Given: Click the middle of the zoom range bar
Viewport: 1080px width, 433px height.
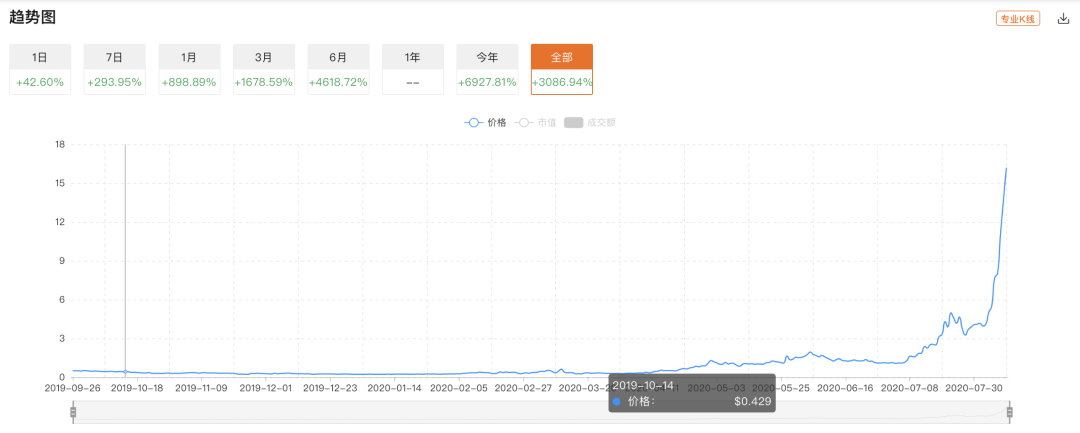Looking at the screenshot, I should [x=540, y=412].
